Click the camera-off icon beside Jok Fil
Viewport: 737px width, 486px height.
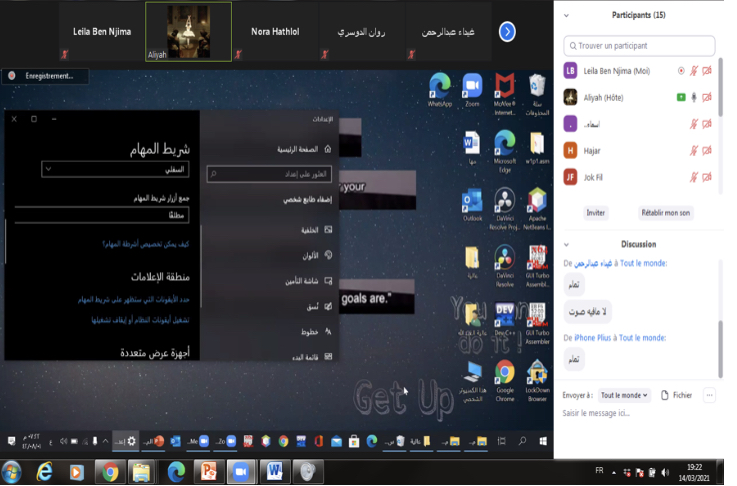click(x=707, y=177)
